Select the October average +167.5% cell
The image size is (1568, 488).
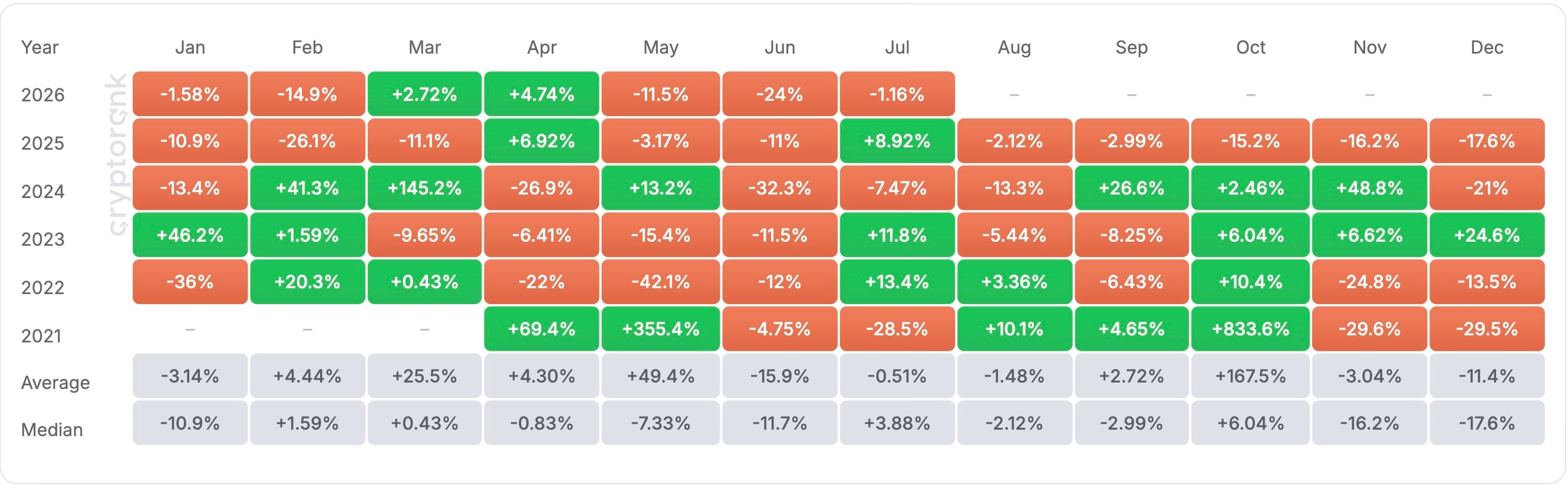(x=1250, y=376)
